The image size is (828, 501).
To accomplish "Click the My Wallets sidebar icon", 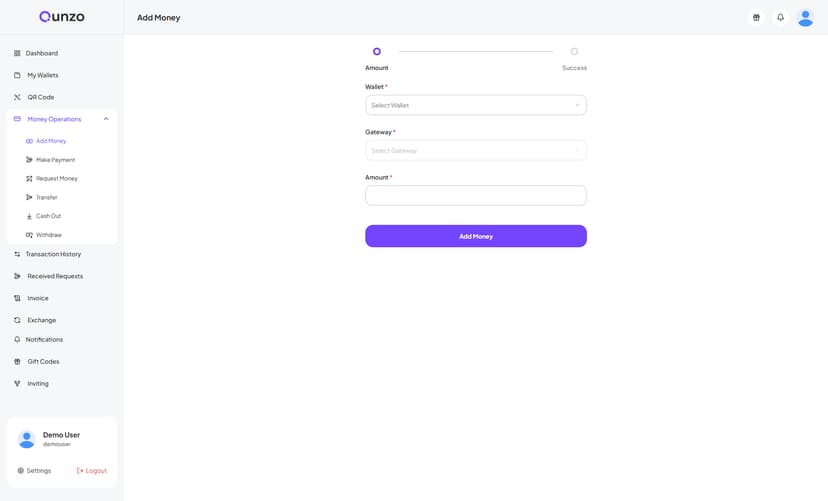I will pos(17,75).
